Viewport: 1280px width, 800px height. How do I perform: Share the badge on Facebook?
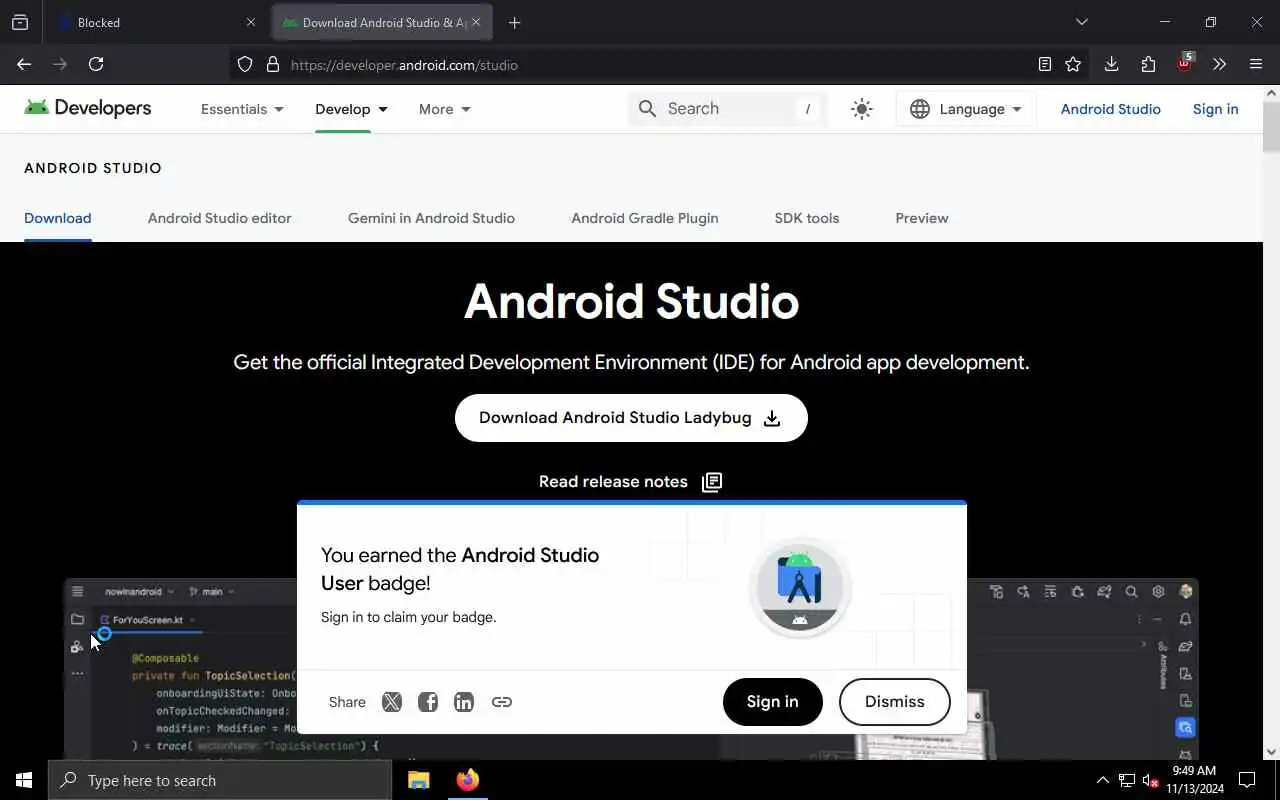428,702
